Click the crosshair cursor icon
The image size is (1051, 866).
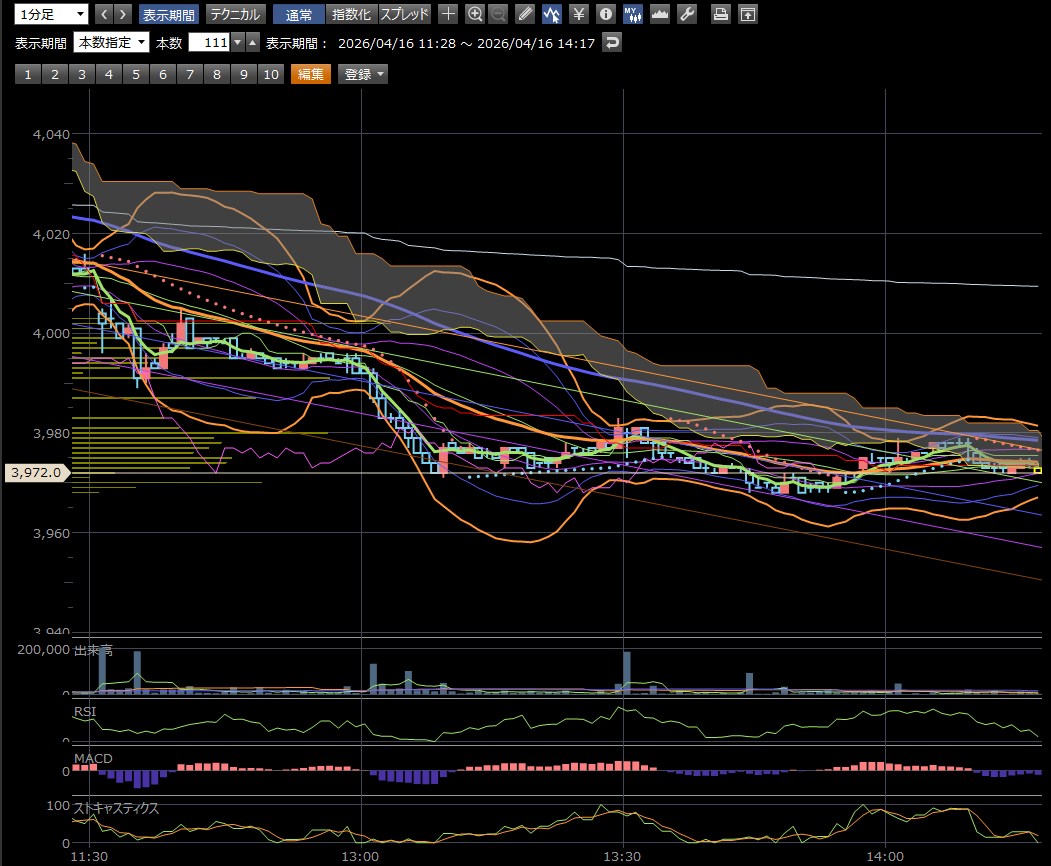click(x=448, y=14)
